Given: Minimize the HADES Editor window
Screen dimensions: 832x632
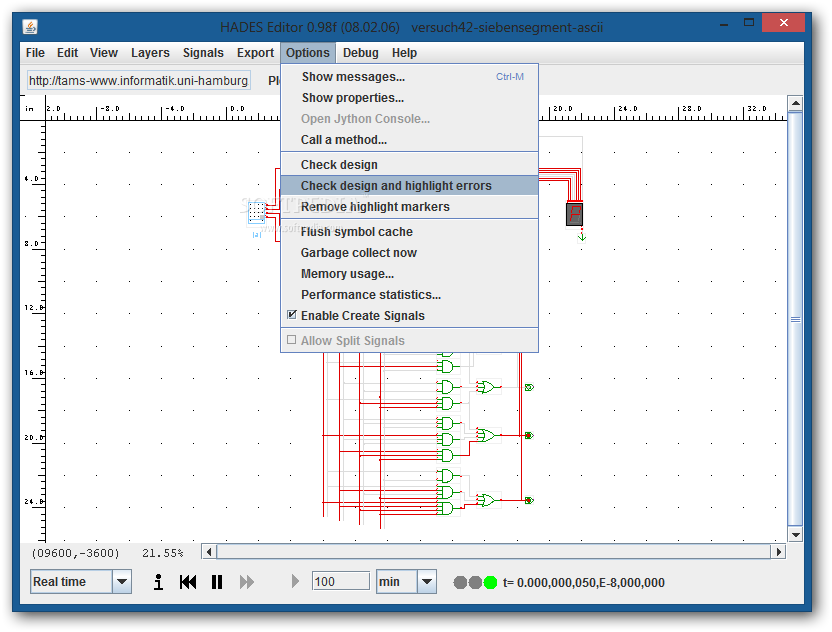Looking at the screenshot, I should (724, 24).
